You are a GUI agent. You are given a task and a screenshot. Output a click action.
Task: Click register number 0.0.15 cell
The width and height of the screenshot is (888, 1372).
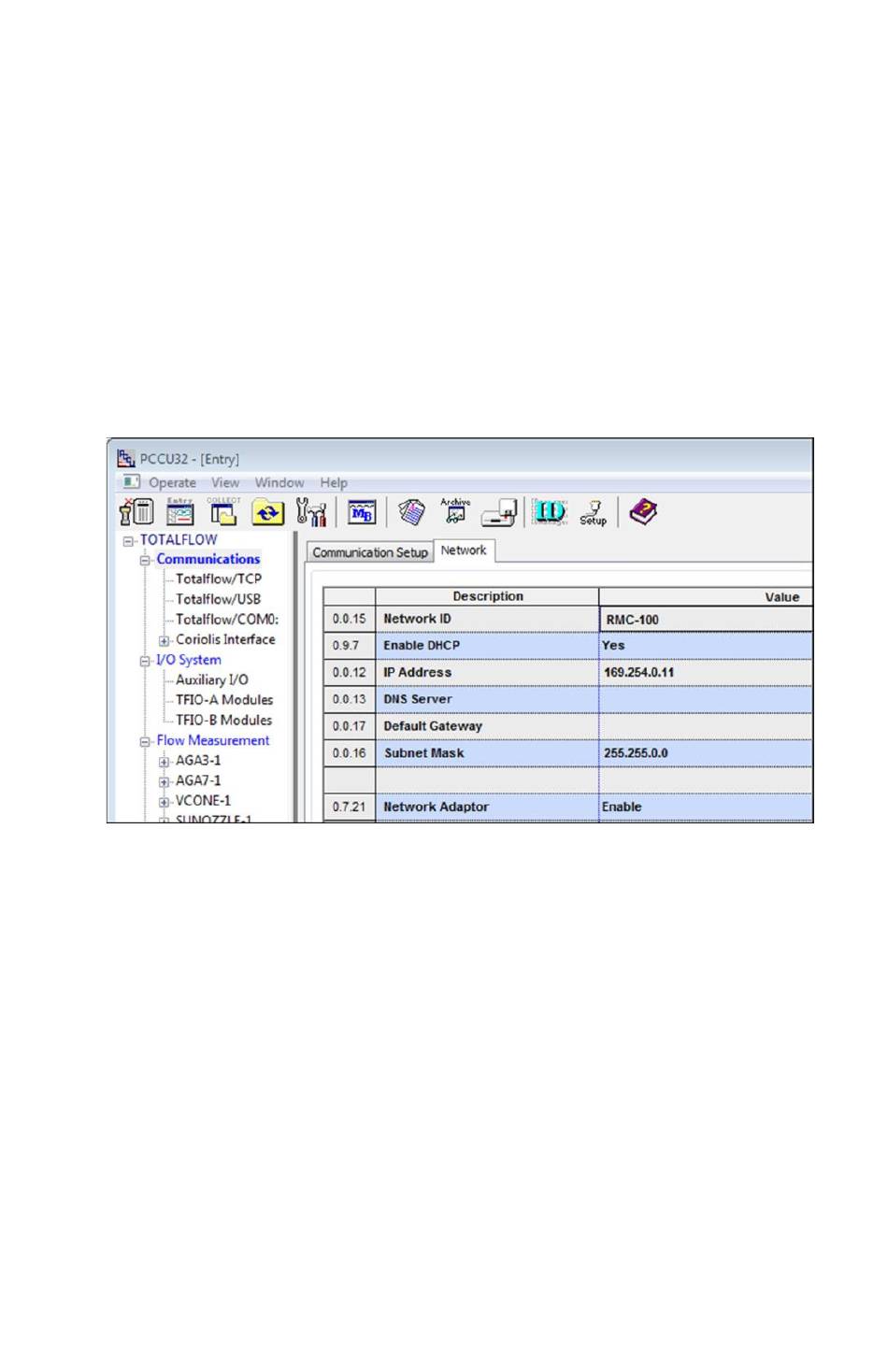350,620
